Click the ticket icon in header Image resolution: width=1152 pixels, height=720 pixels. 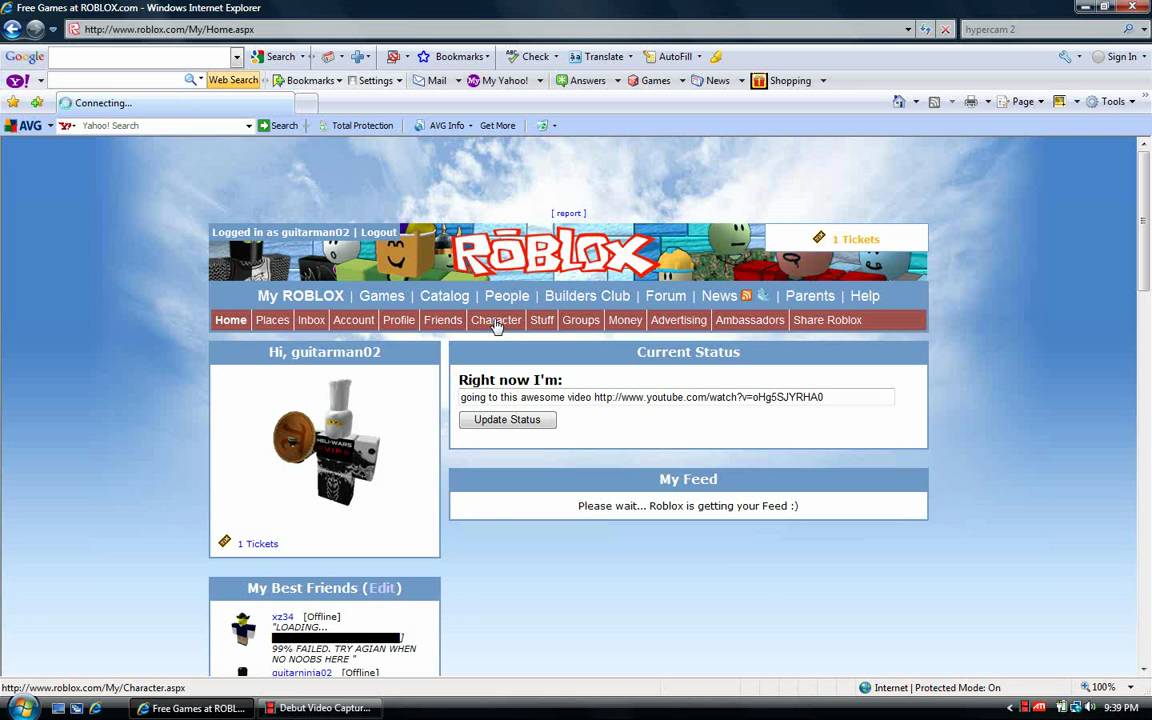[819, 237]
